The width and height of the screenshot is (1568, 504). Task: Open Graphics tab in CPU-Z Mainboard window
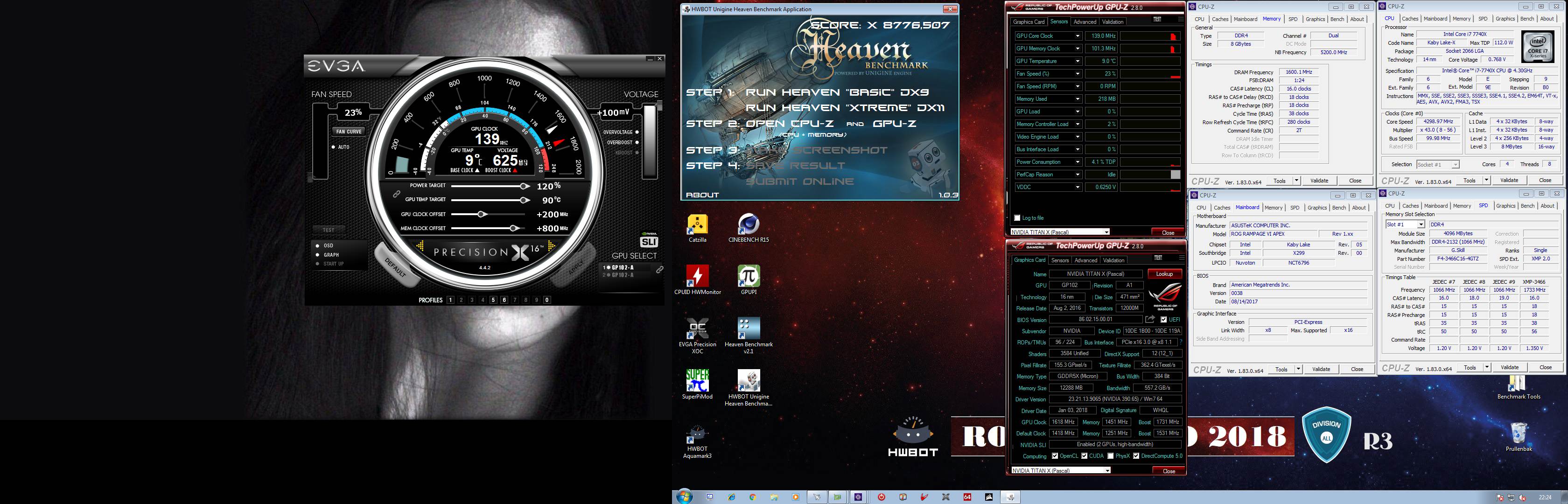[x=1316, y=208]
